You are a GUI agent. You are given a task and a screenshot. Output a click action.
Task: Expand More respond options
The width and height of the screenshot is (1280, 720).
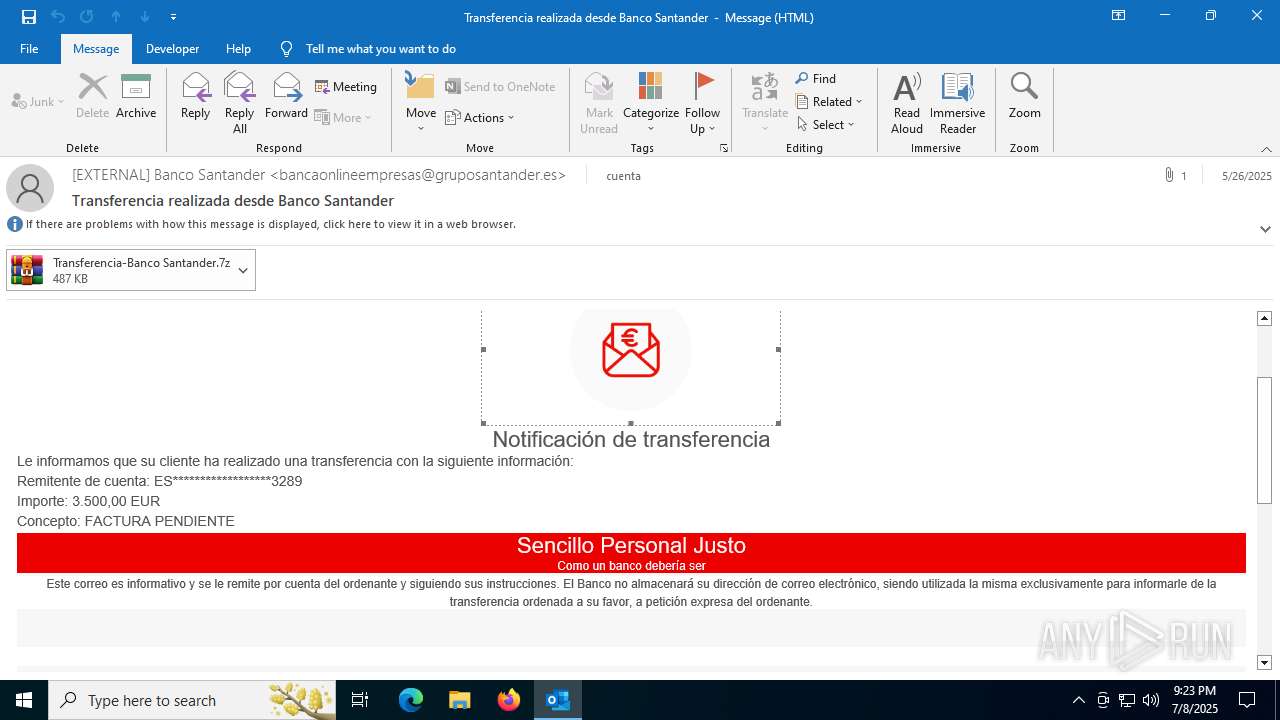[343, 117]
